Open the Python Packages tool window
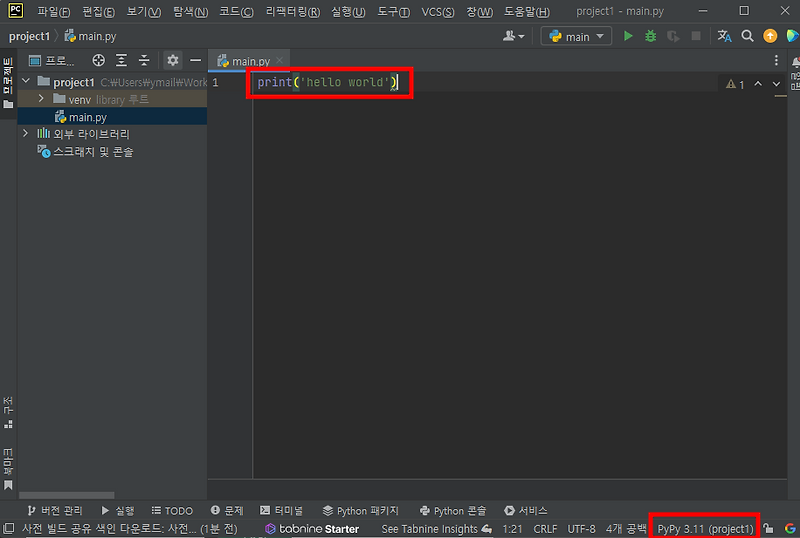Image resolution: width=800 pixels, height=538 pixels. pyautogui.click(x=360, y=510)
